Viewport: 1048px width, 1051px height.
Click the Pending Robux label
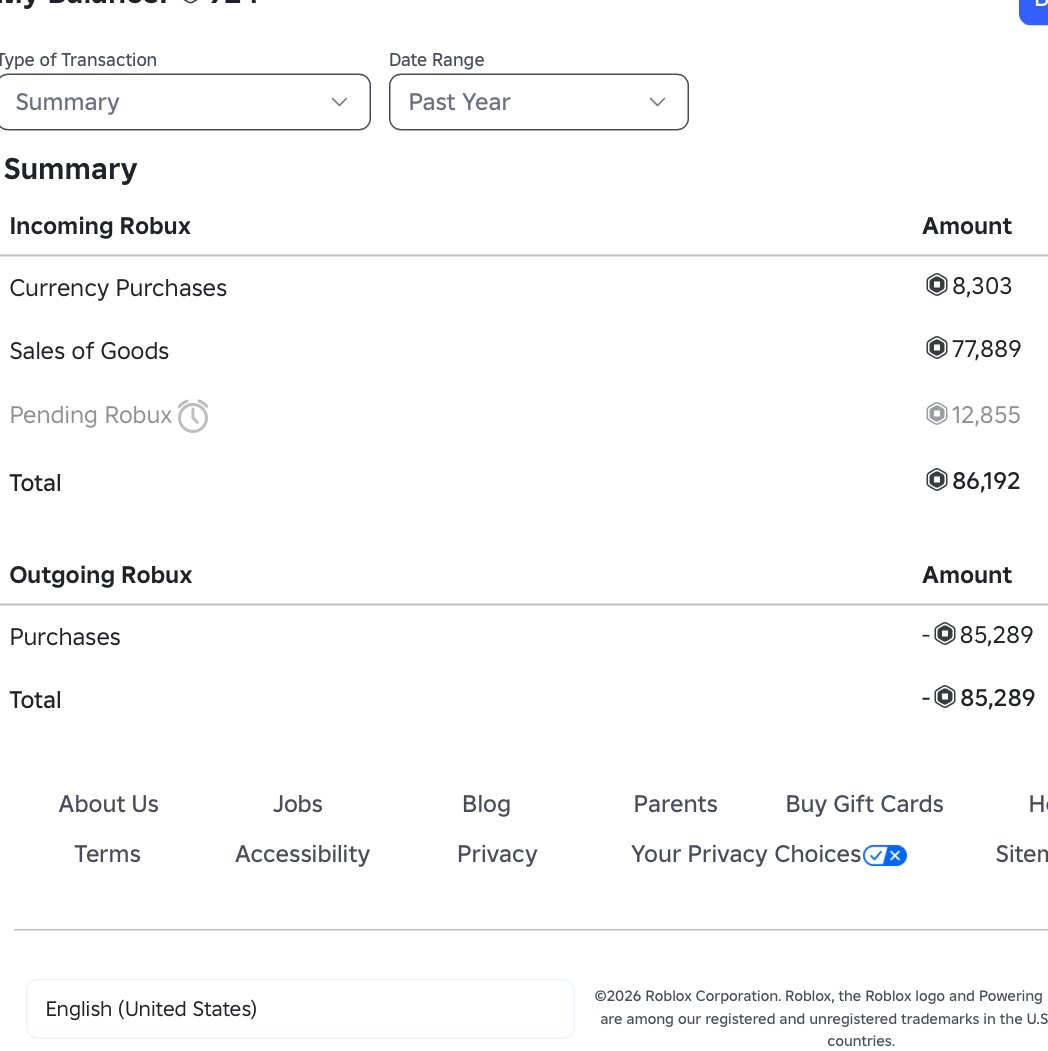point(90,415)
